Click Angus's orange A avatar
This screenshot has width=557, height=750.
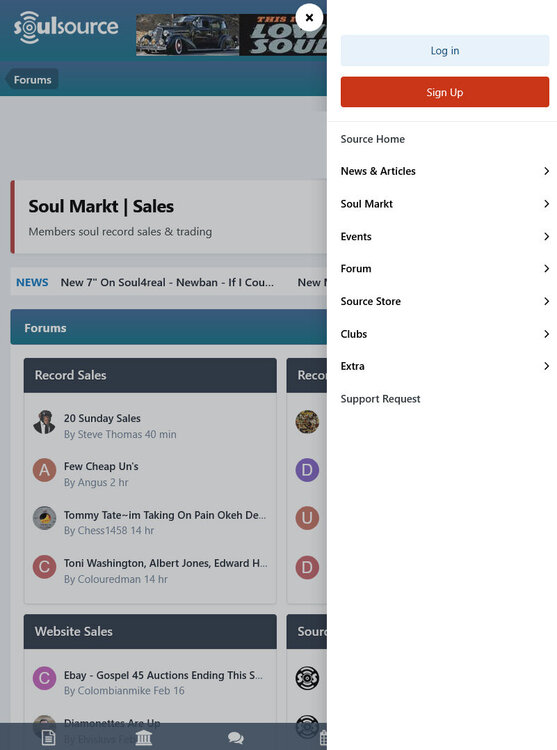(44, 470)
